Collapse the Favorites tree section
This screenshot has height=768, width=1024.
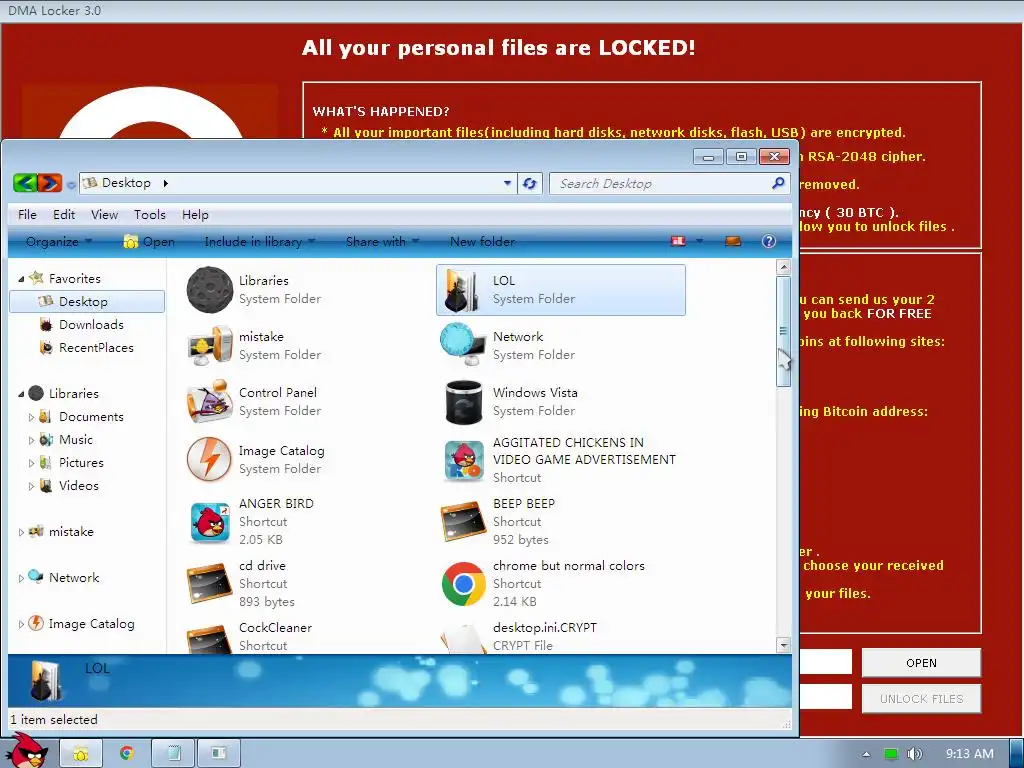pyautogui.click(x=21, y=279)
